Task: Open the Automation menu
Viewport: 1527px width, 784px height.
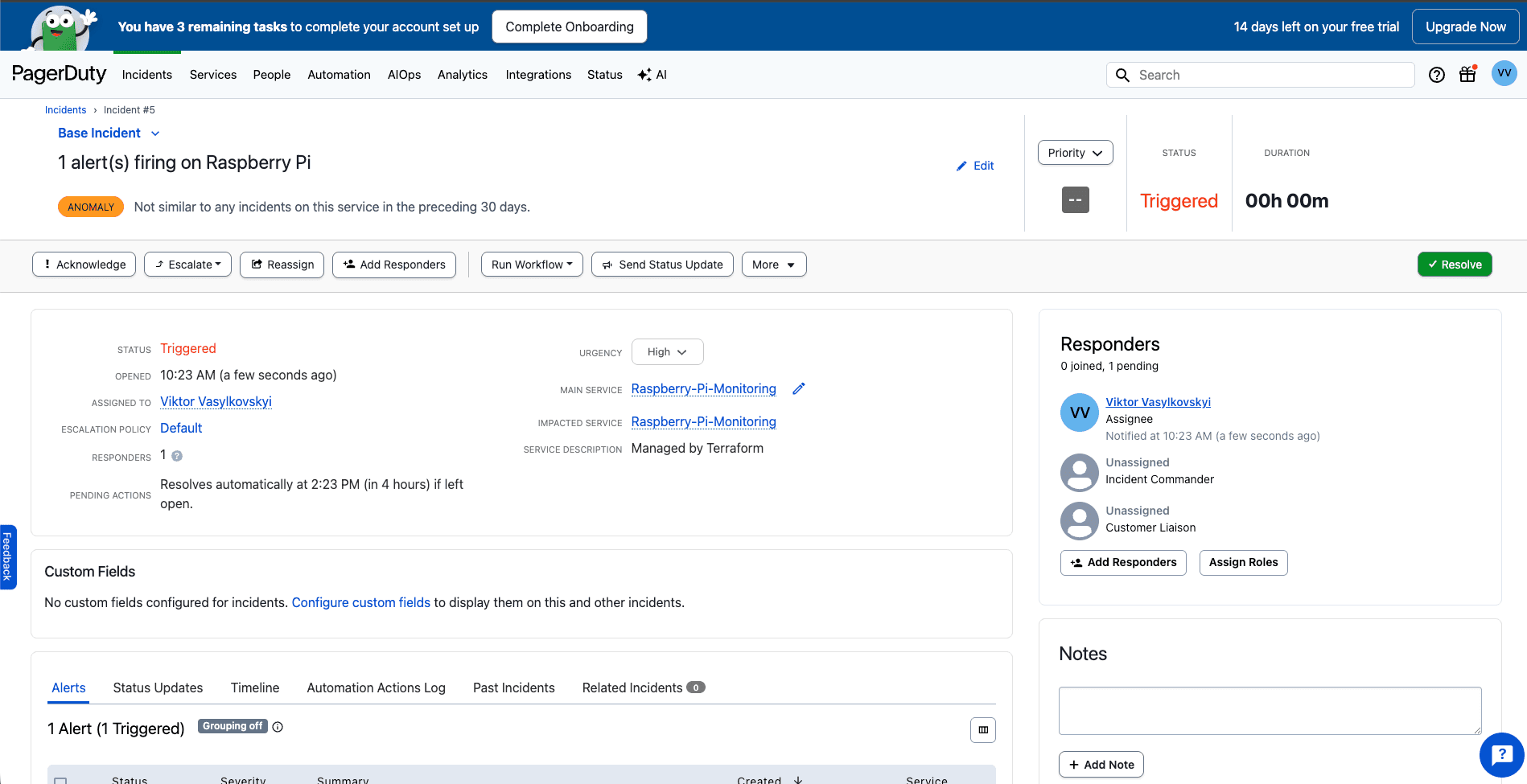Action: (339, 75)
